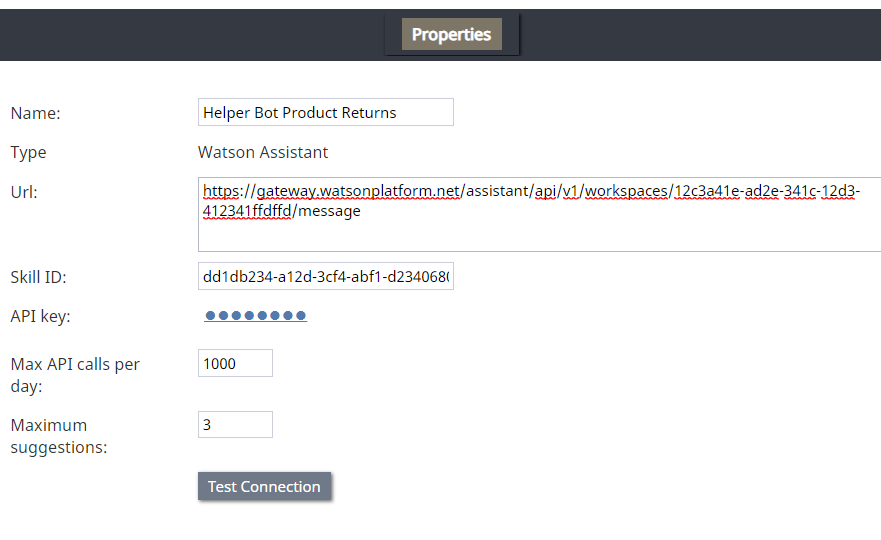881x540 pixels.
Task: Click the Name: label
Action: [35, 113]
